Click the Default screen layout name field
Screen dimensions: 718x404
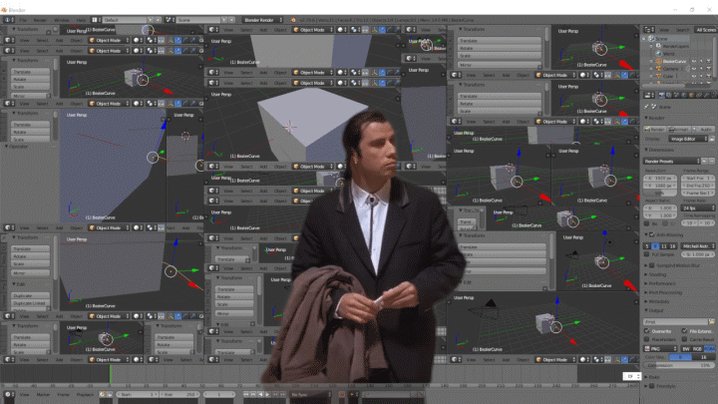(x=124, y=20)
